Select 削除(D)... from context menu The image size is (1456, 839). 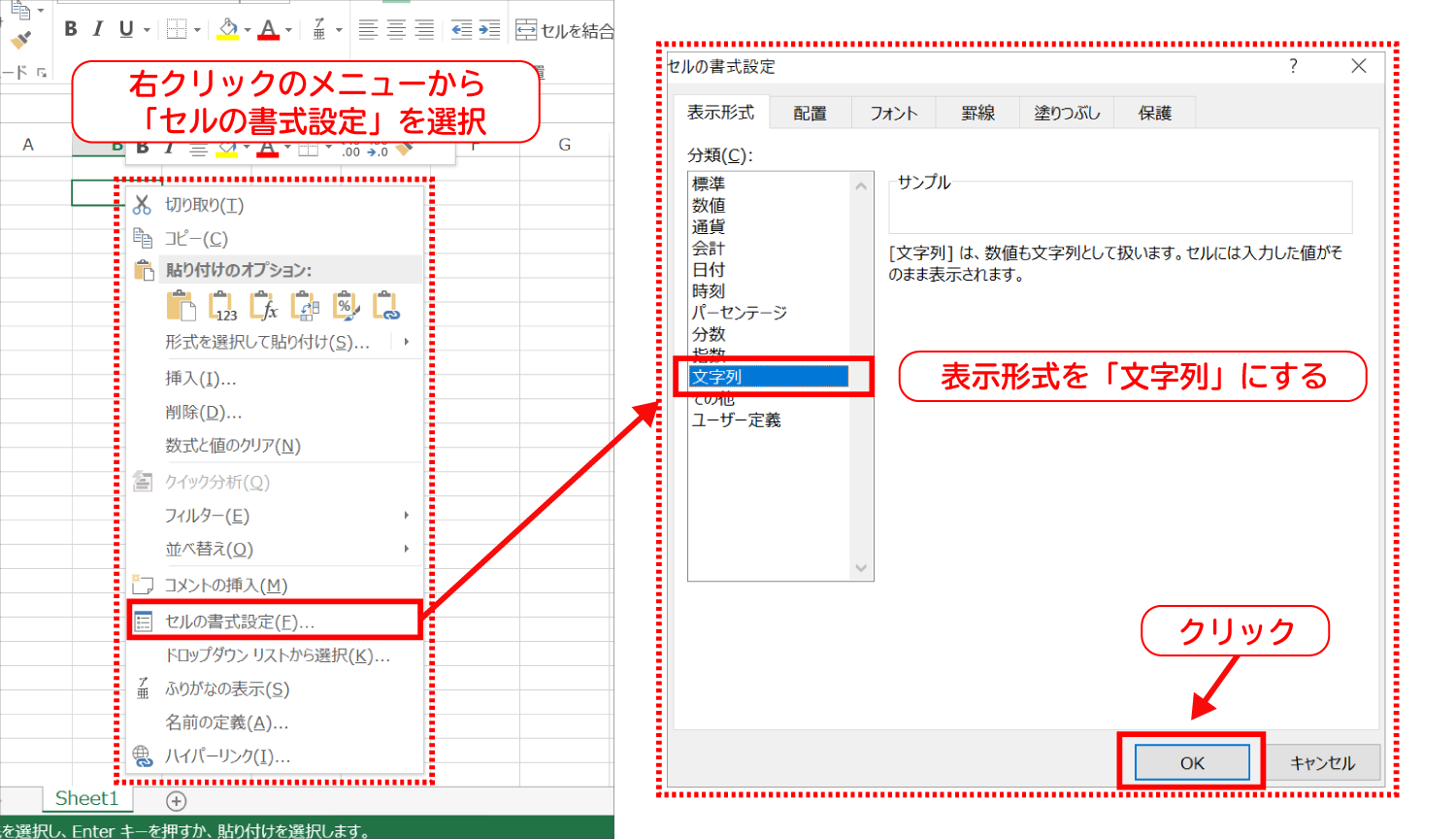tap(276, 412)
